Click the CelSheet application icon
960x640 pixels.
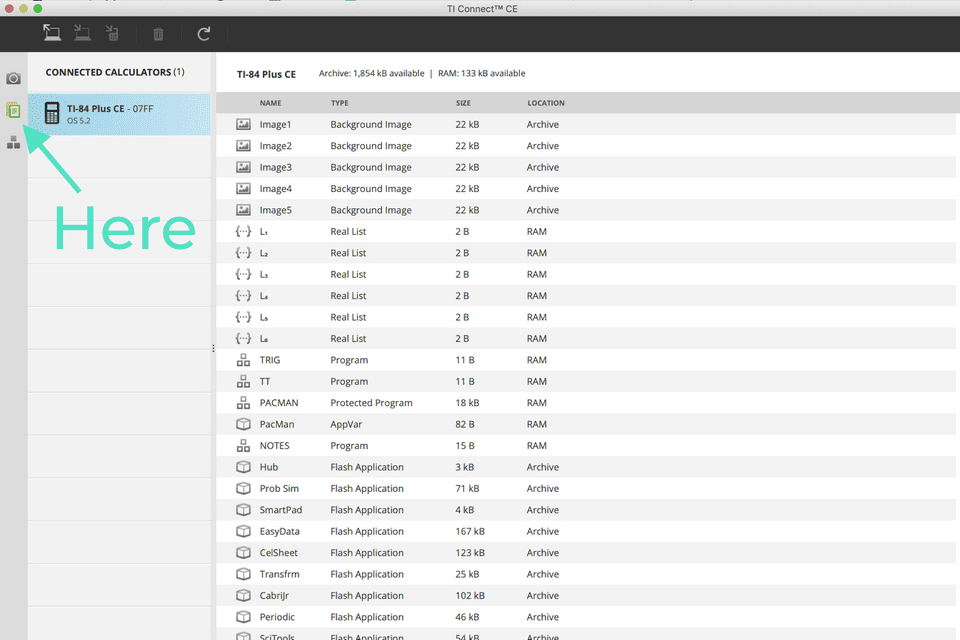coord(243,552)
